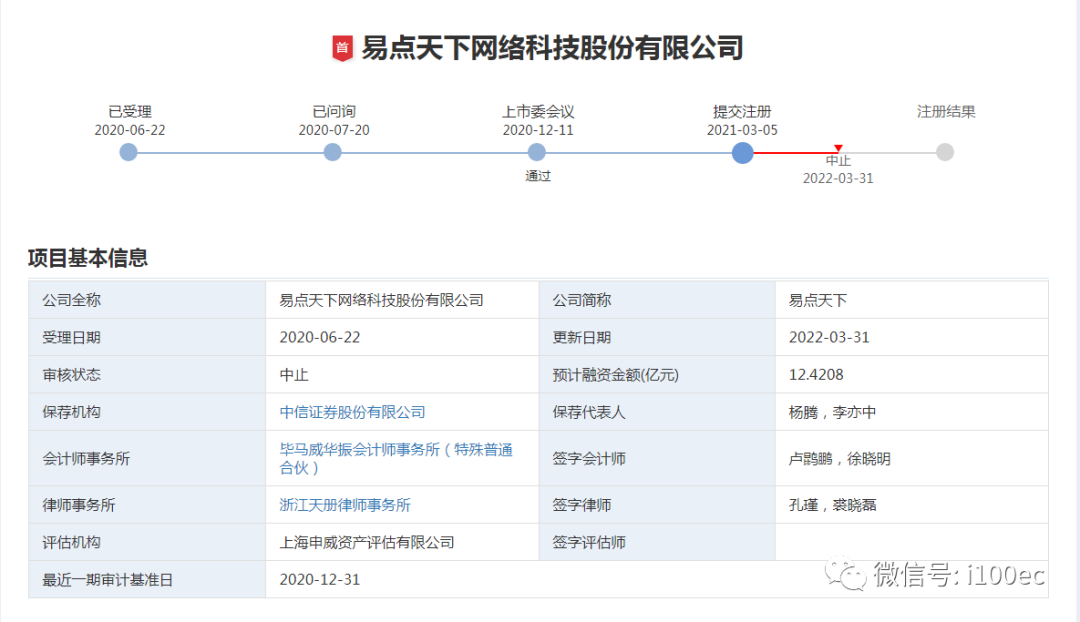Open the 毕马威华振会计师事务所 link
The image size is (1080, 622).
(x=396, y=459)
